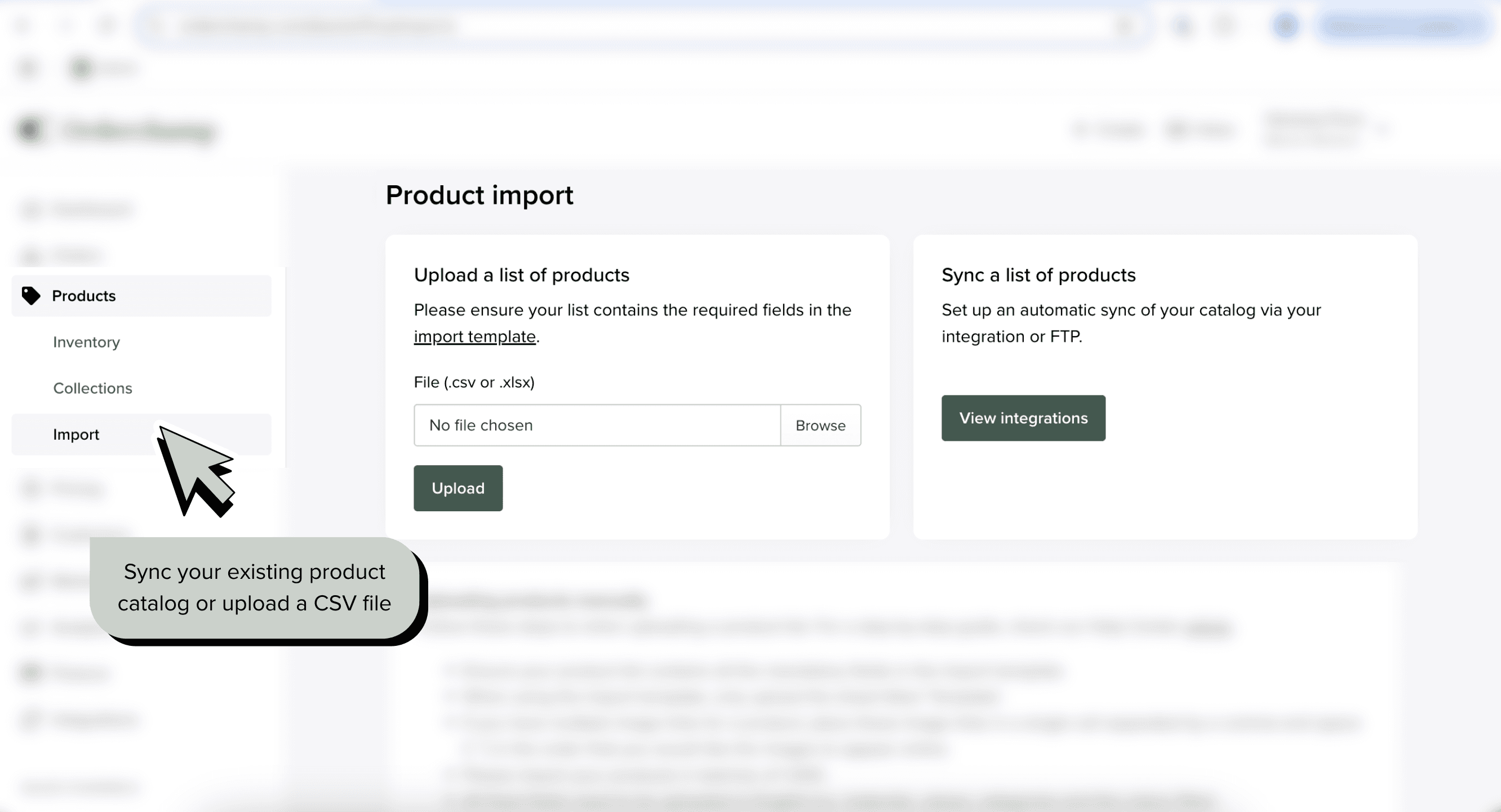Open View integrations
1501x812 pixels.
click(x=1023, y=418)
